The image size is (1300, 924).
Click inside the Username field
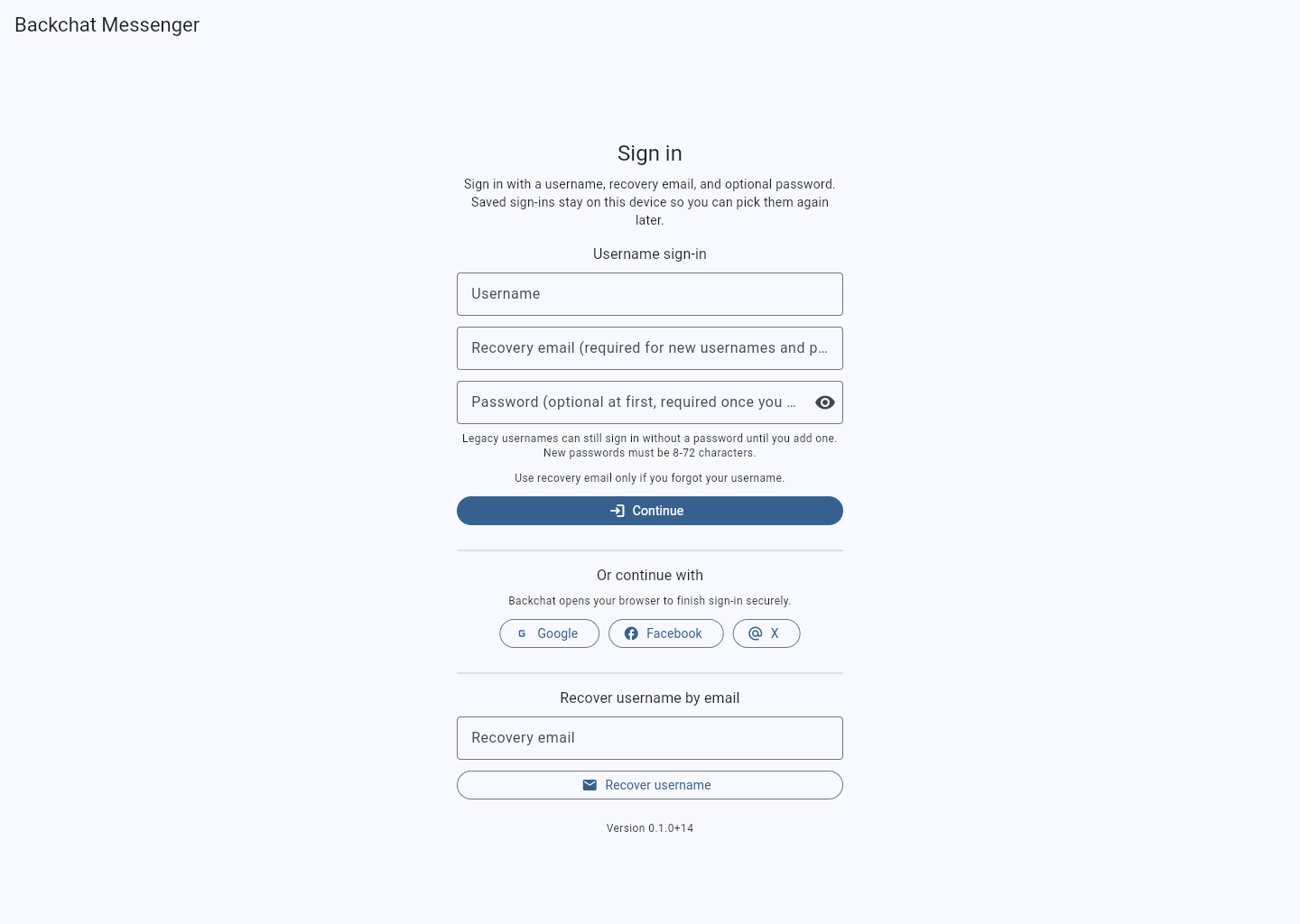click(x=650, y=294)
